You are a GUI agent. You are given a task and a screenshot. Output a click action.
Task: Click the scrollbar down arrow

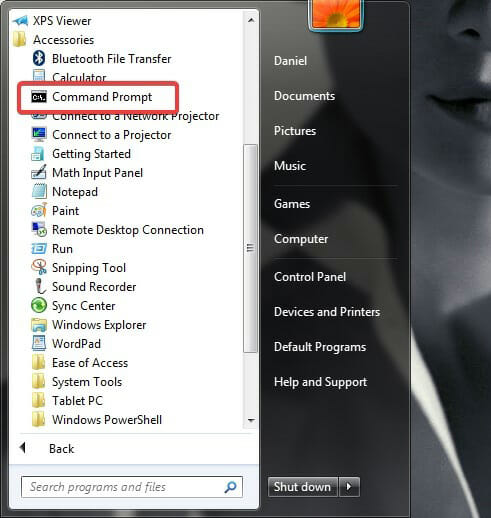(x=251, y=420)
